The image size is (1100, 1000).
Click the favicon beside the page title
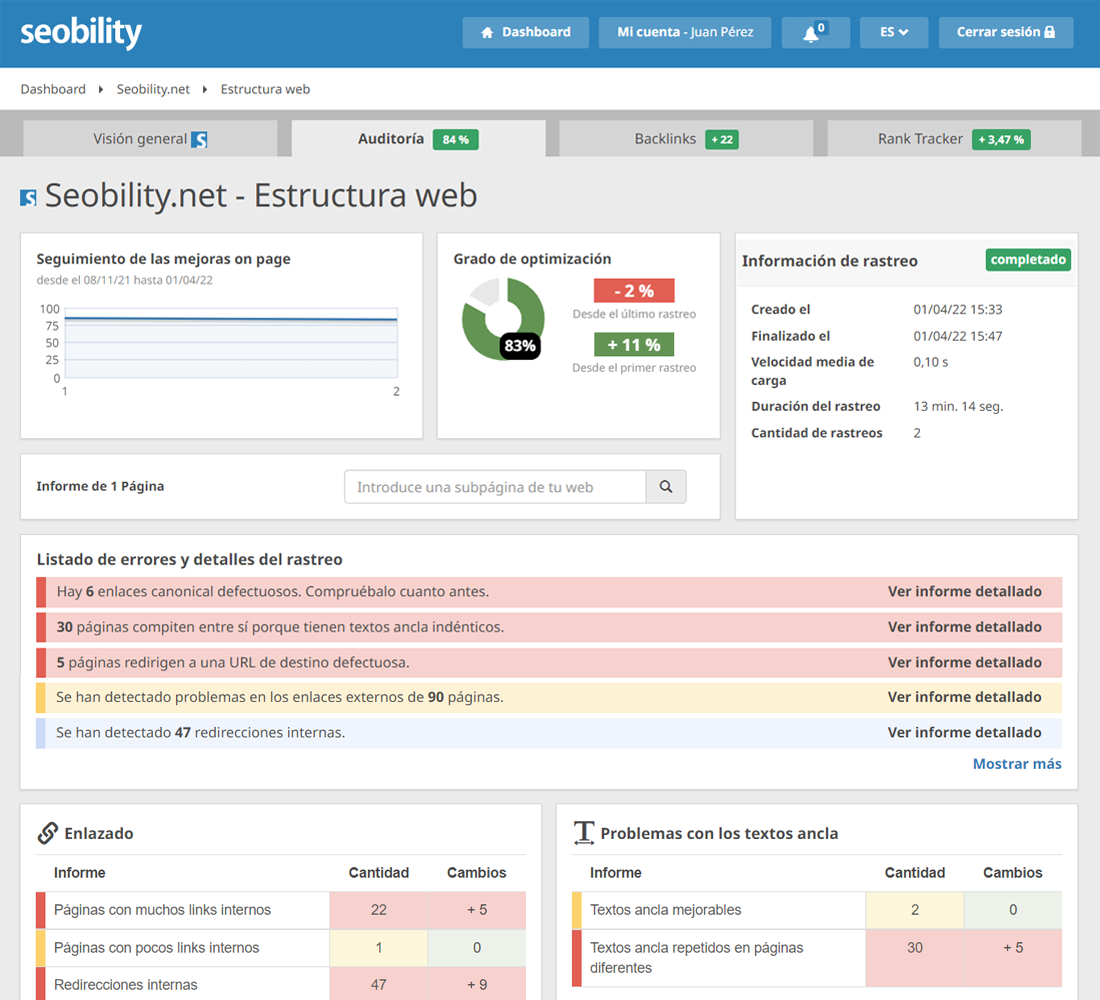(28, 198)
